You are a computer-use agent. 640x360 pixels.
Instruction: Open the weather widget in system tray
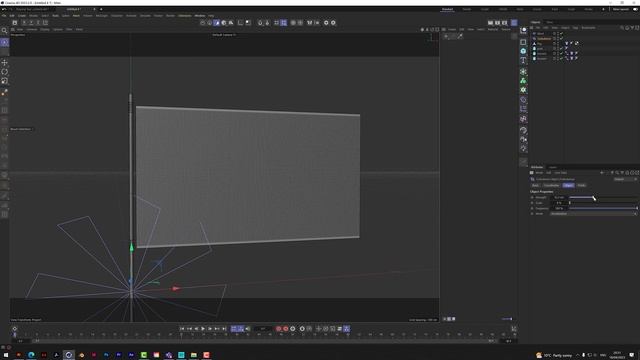pyautogui.click(x=554, y=356)
